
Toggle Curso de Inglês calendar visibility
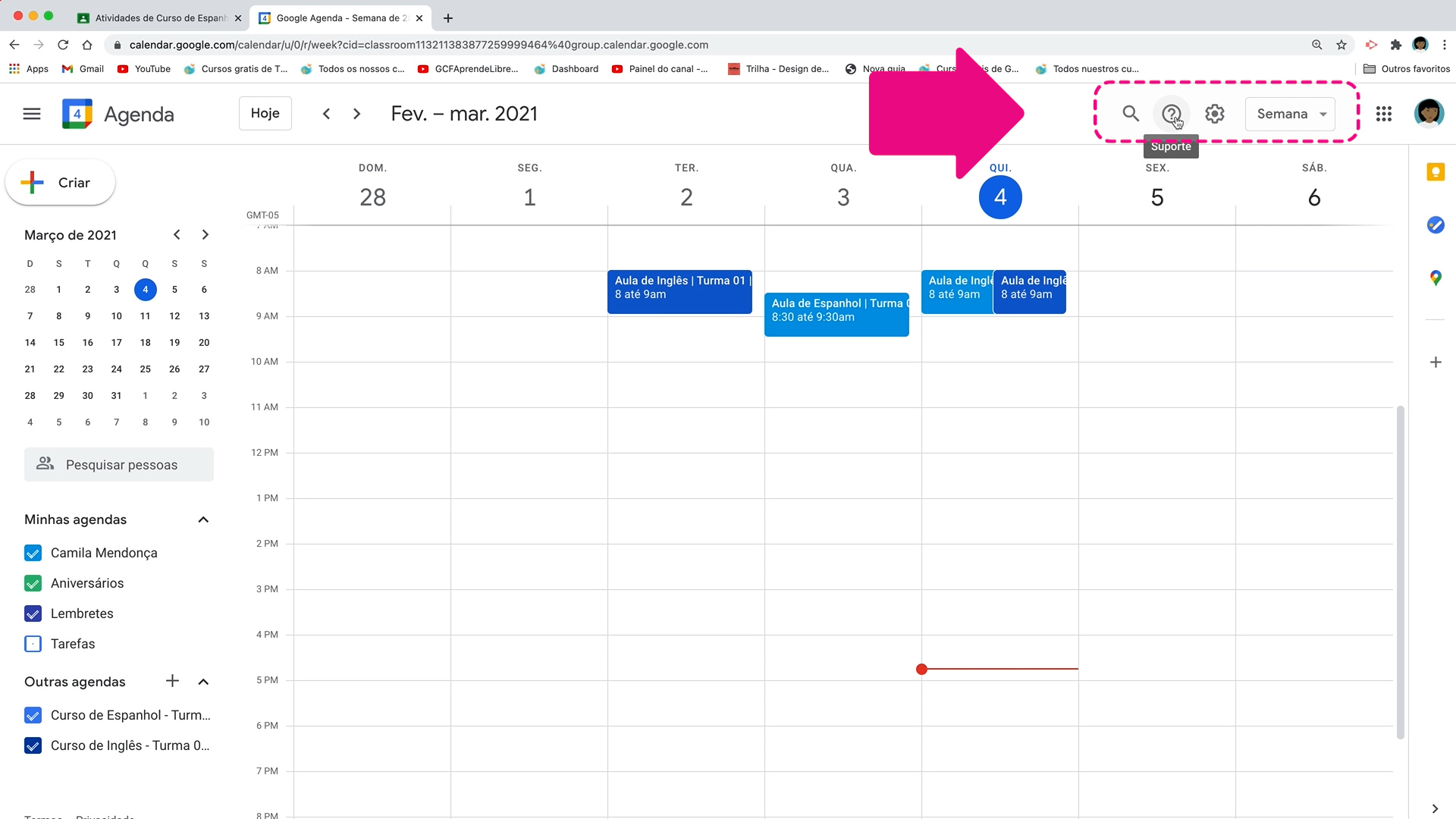coord(33,745)
